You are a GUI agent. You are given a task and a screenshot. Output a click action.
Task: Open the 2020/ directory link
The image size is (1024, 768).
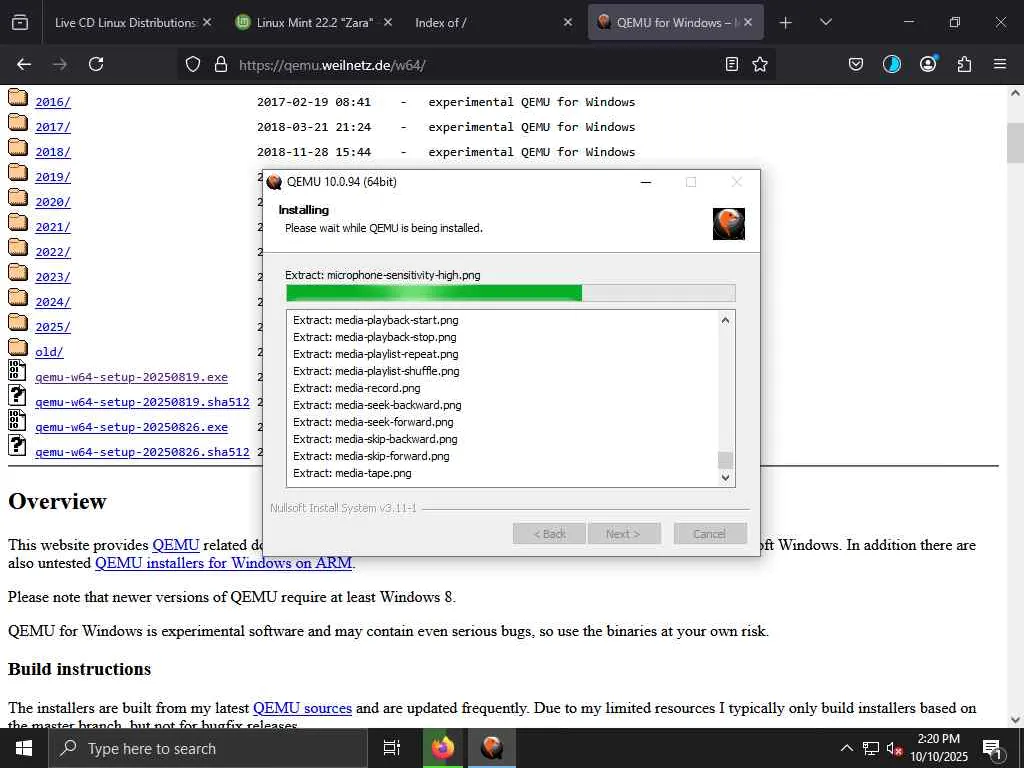(x=53, y=202)
